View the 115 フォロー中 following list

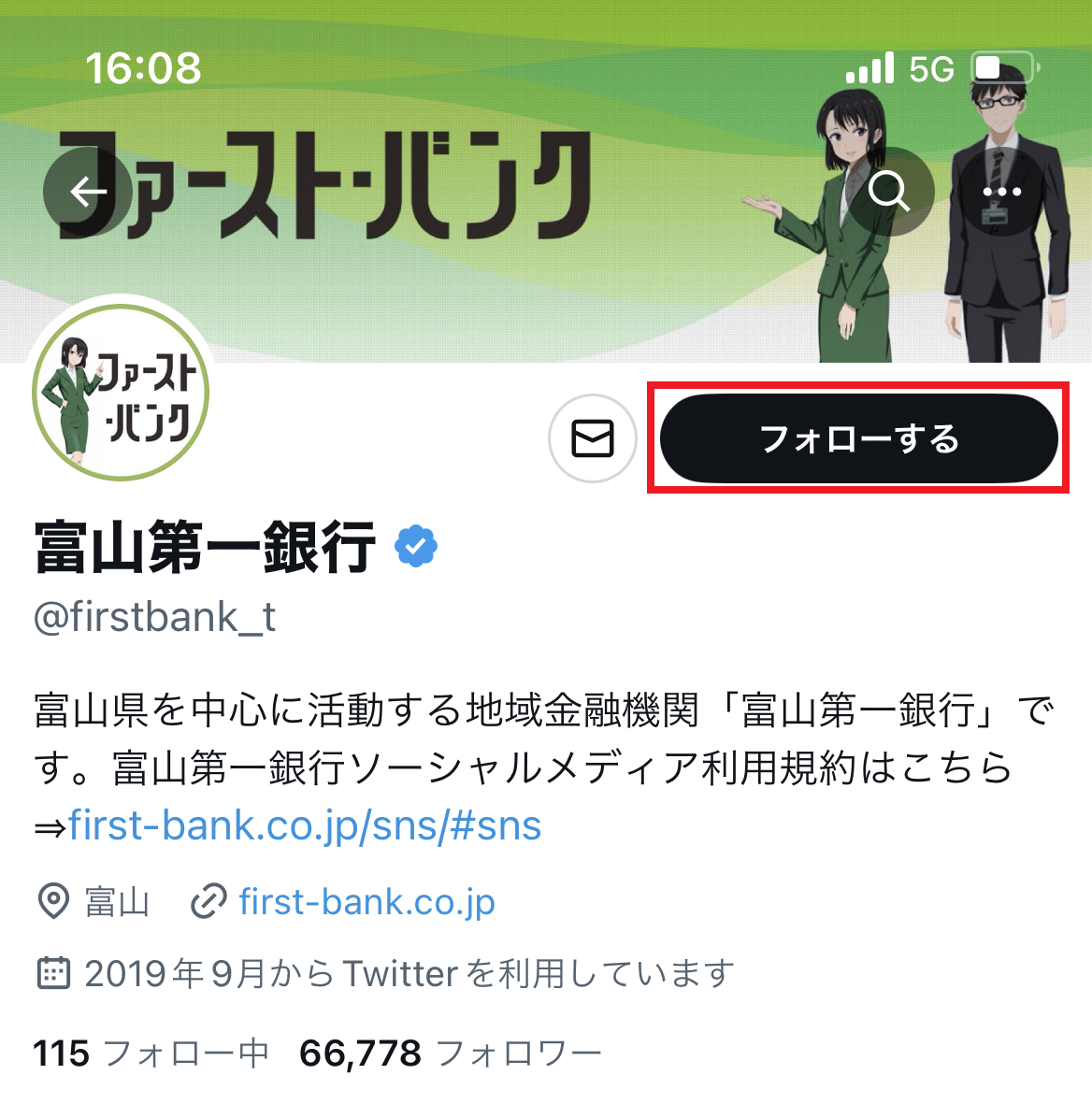[x=151, y=1054]
